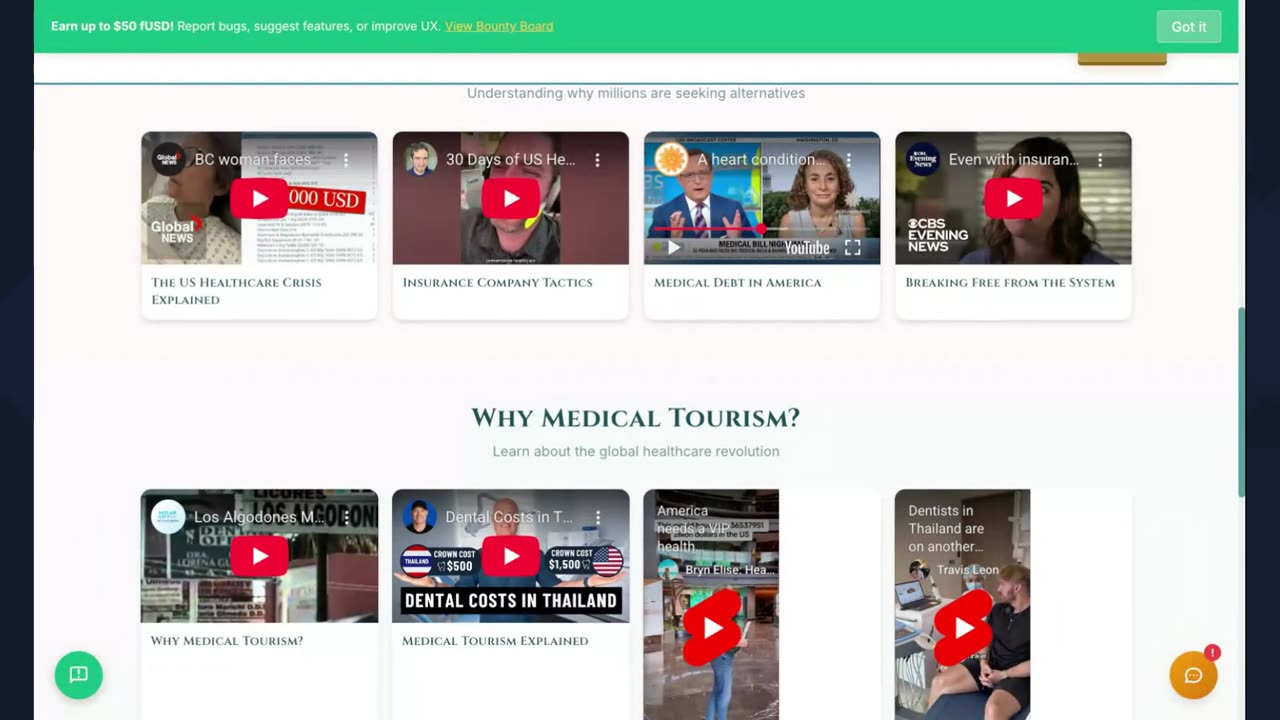Click Dental Costs video channel avatar

tap(420, 517)
